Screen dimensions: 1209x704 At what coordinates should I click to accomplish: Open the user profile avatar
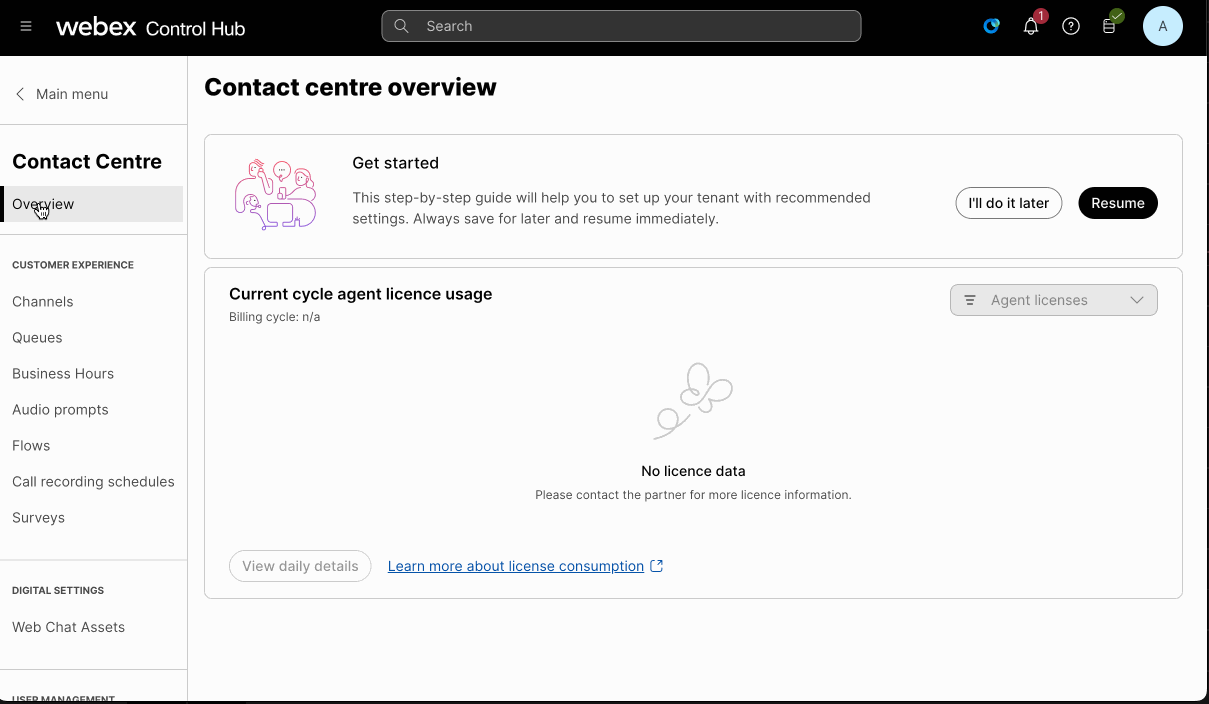(1162, 27)
